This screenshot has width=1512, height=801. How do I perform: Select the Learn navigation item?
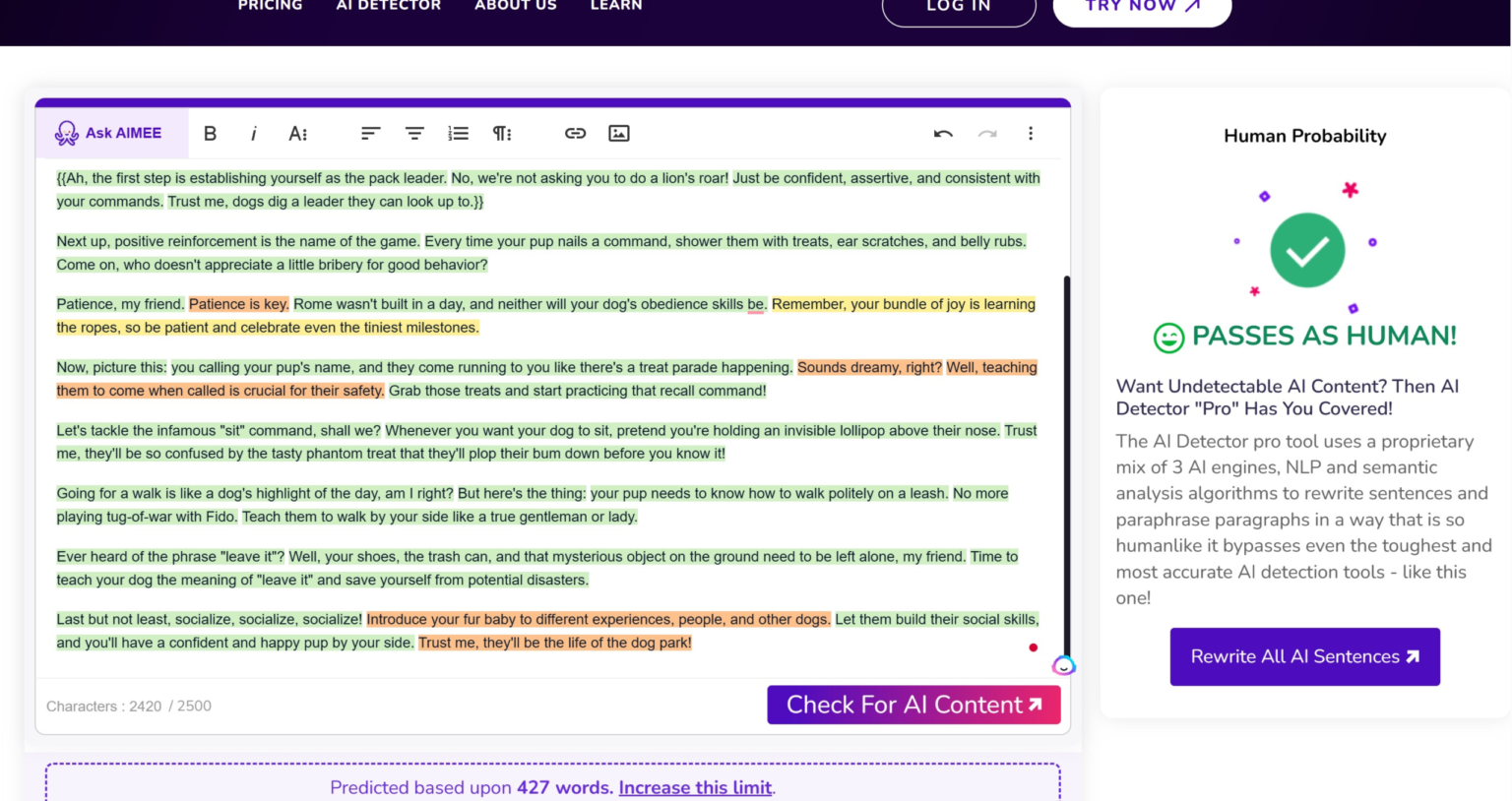[x=616, y=7]
